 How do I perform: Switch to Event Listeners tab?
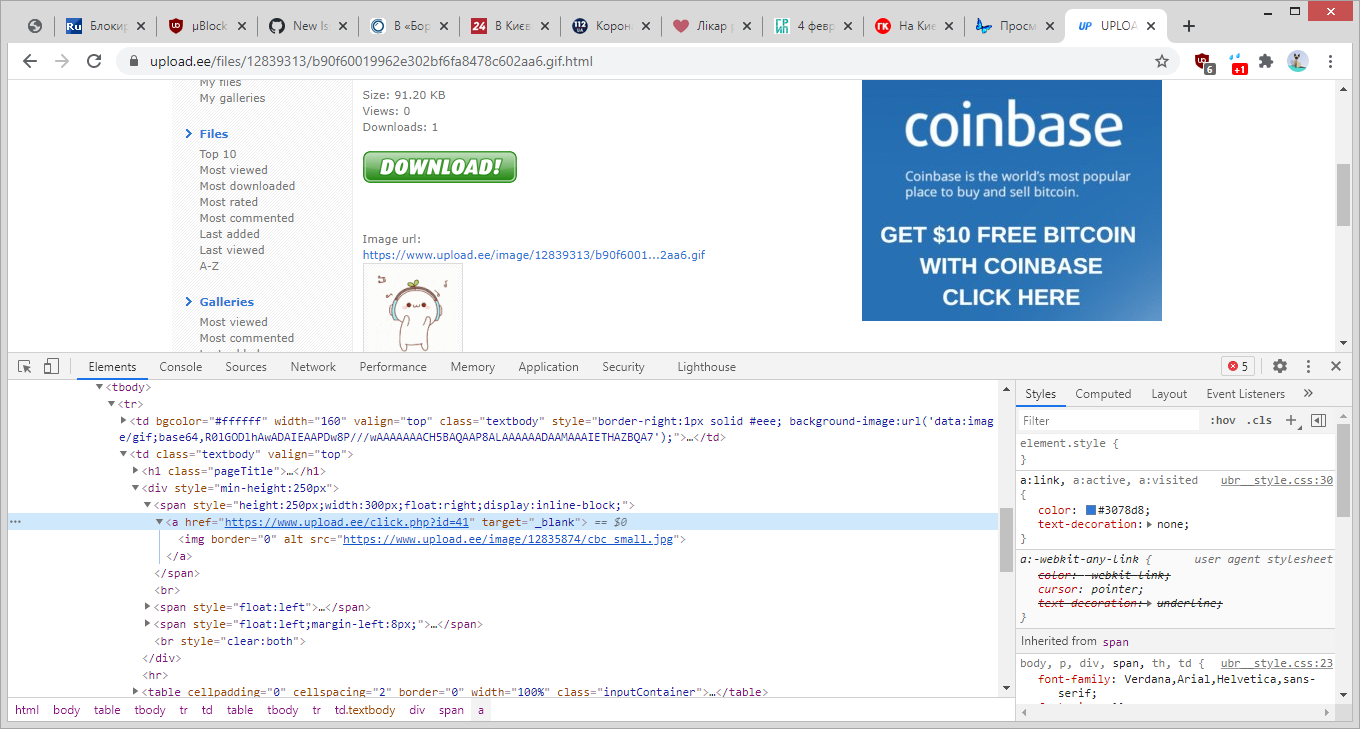pyautogui.click(x=1245, y=394)
